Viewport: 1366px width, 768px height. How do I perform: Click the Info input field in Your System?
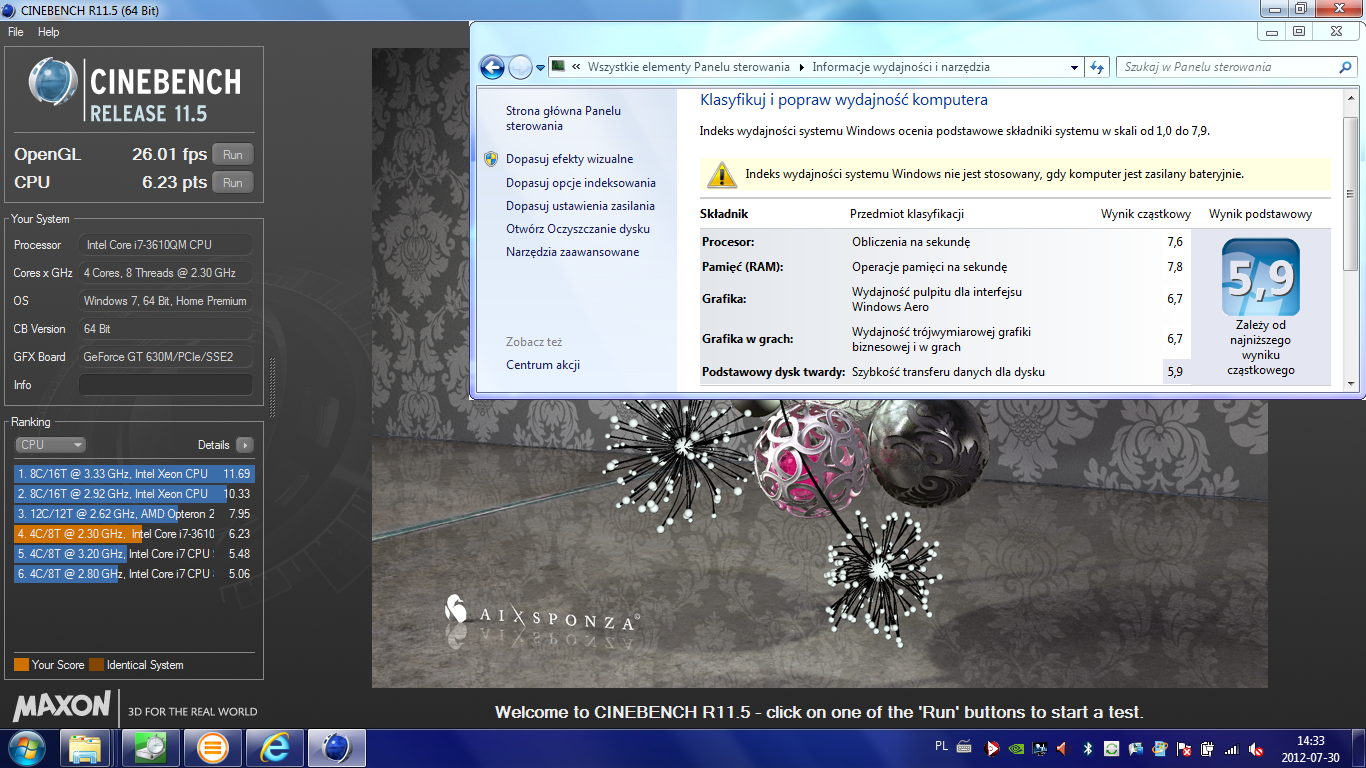(x=166, y=385)
